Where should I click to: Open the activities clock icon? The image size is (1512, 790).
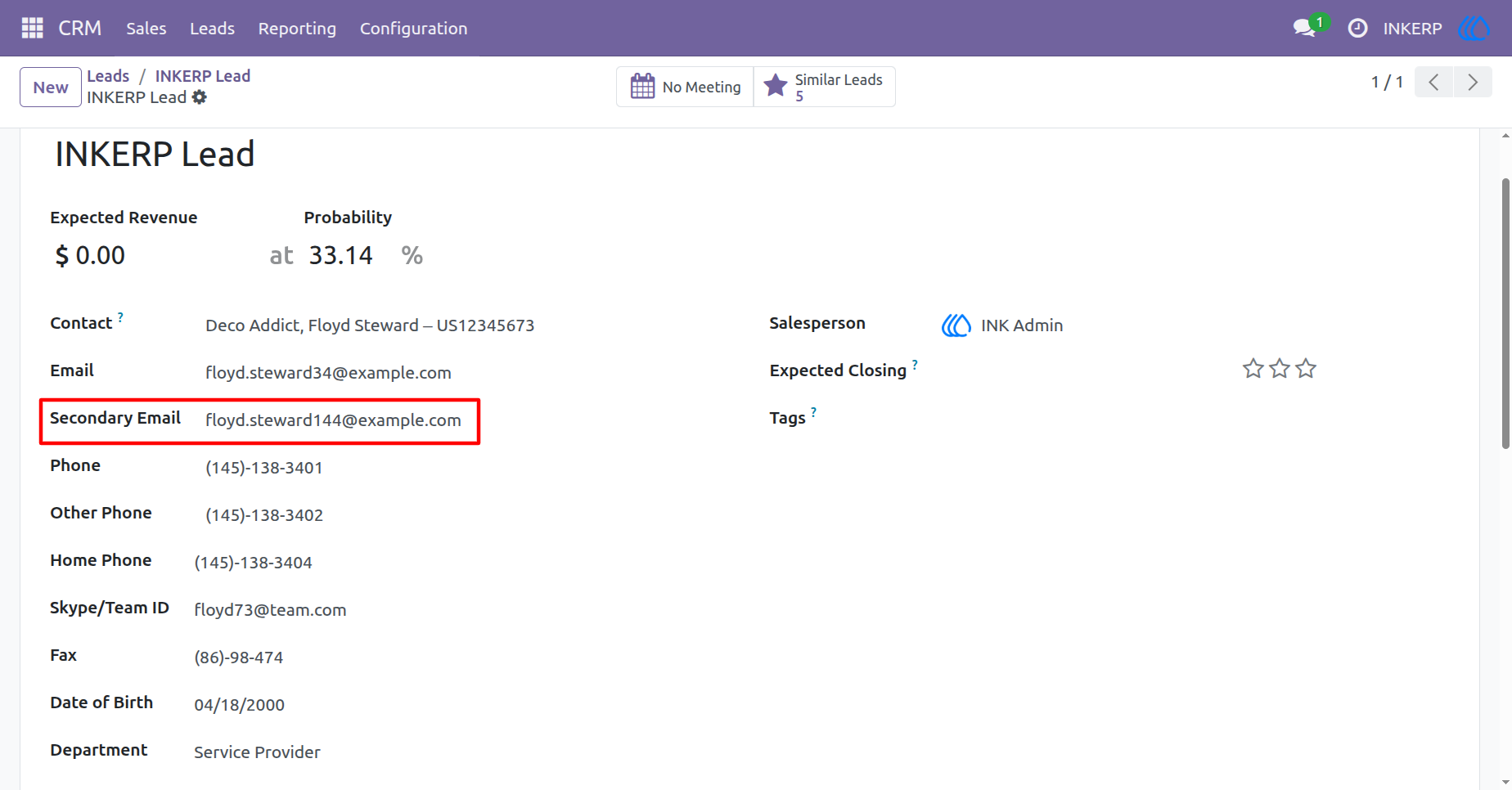point(1357,28)
